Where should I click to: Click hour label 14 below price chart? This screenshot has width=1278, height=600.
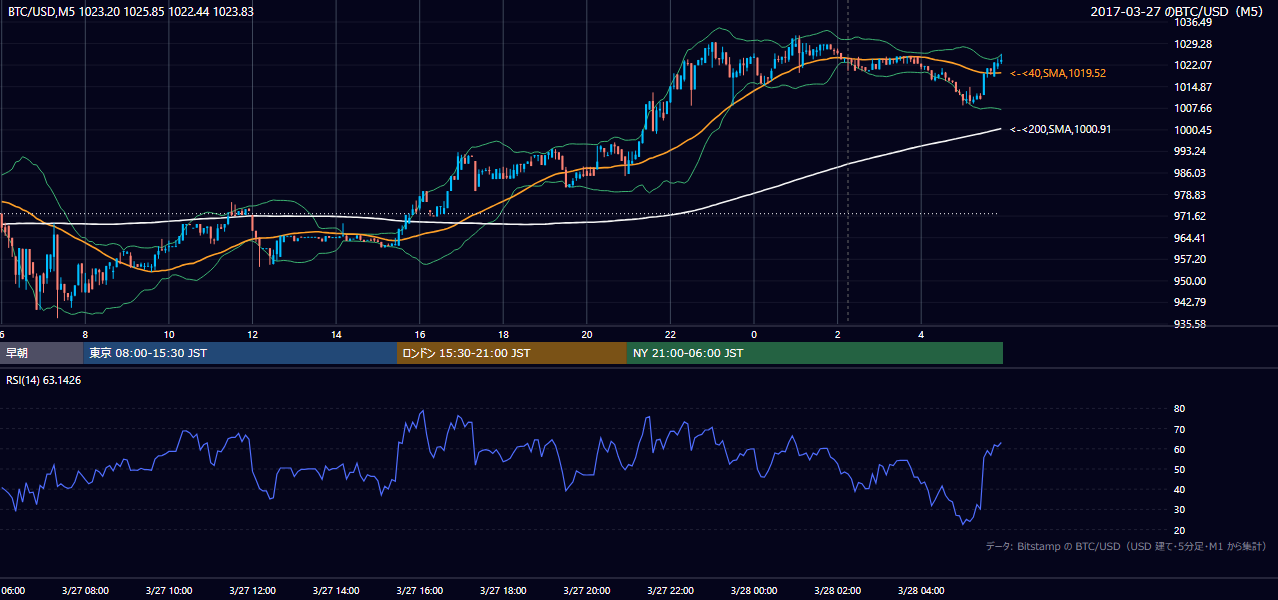[x=336, y=334]
